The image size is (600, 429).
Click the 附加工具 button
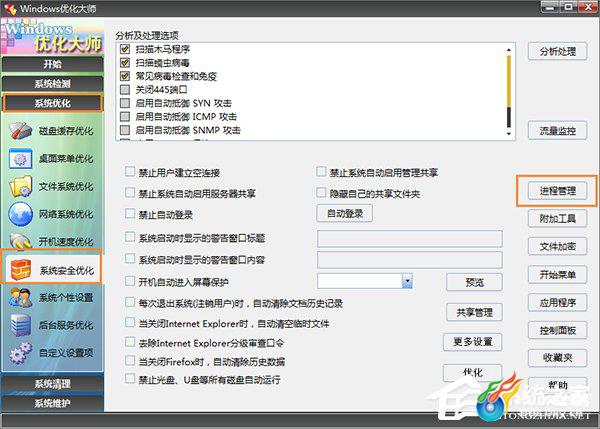click(558, 219)
